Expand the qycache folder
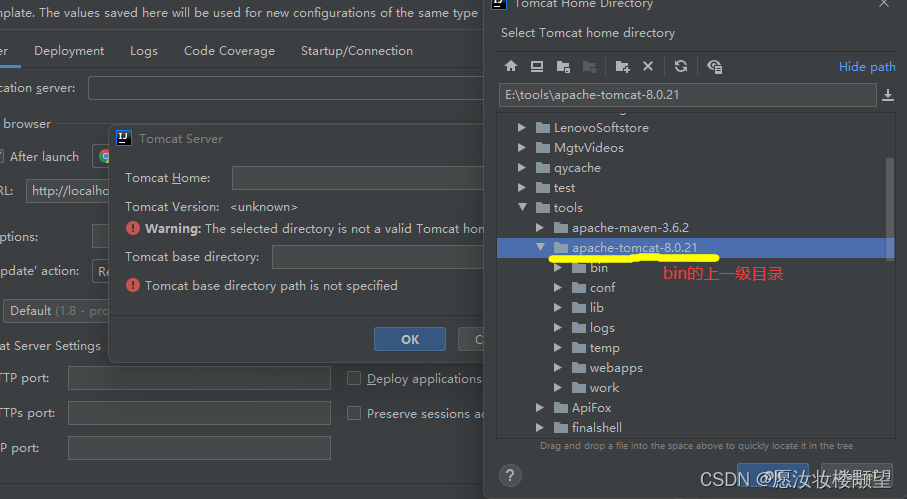The image size is (907, 499). coord(522,168)
